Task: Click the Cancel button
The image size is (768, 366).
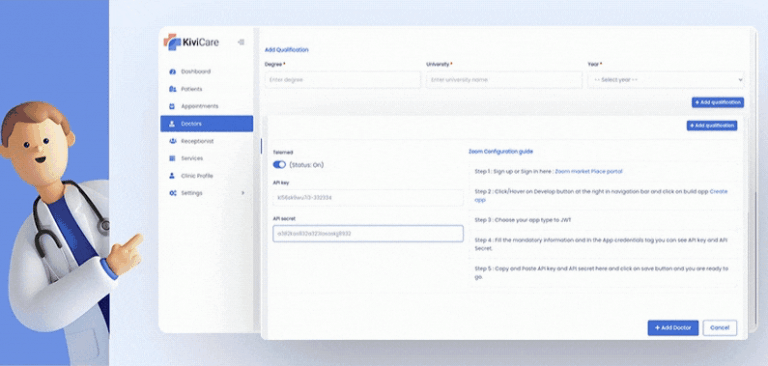Action: click(720, 328)
